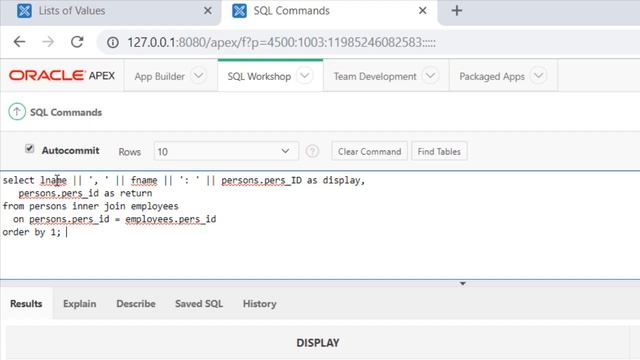Open the Rows dropdown showing 10
This screenshot has height=360, width=640.
226,152
